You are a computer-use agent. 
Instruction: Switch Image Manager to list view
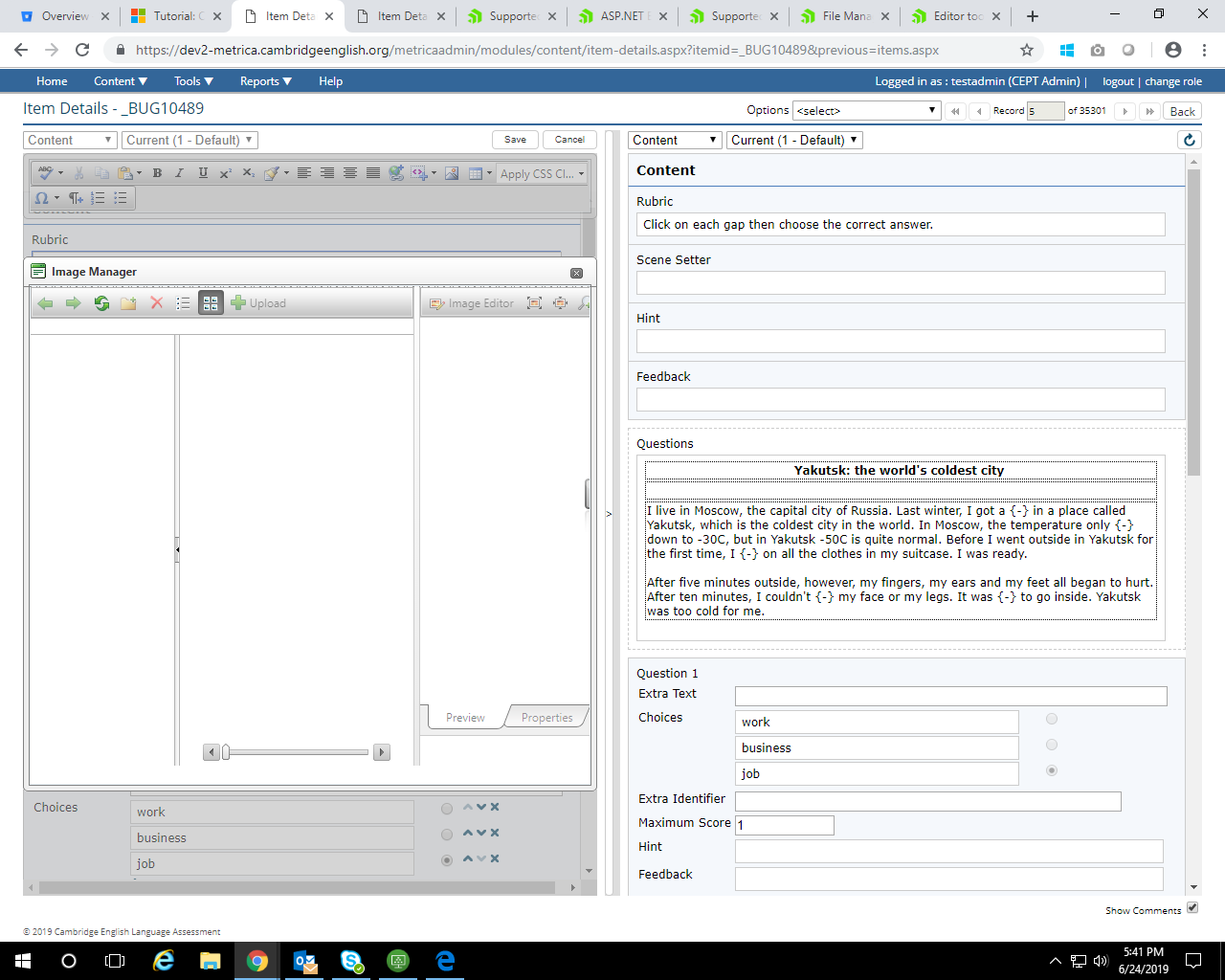point(184,303)
